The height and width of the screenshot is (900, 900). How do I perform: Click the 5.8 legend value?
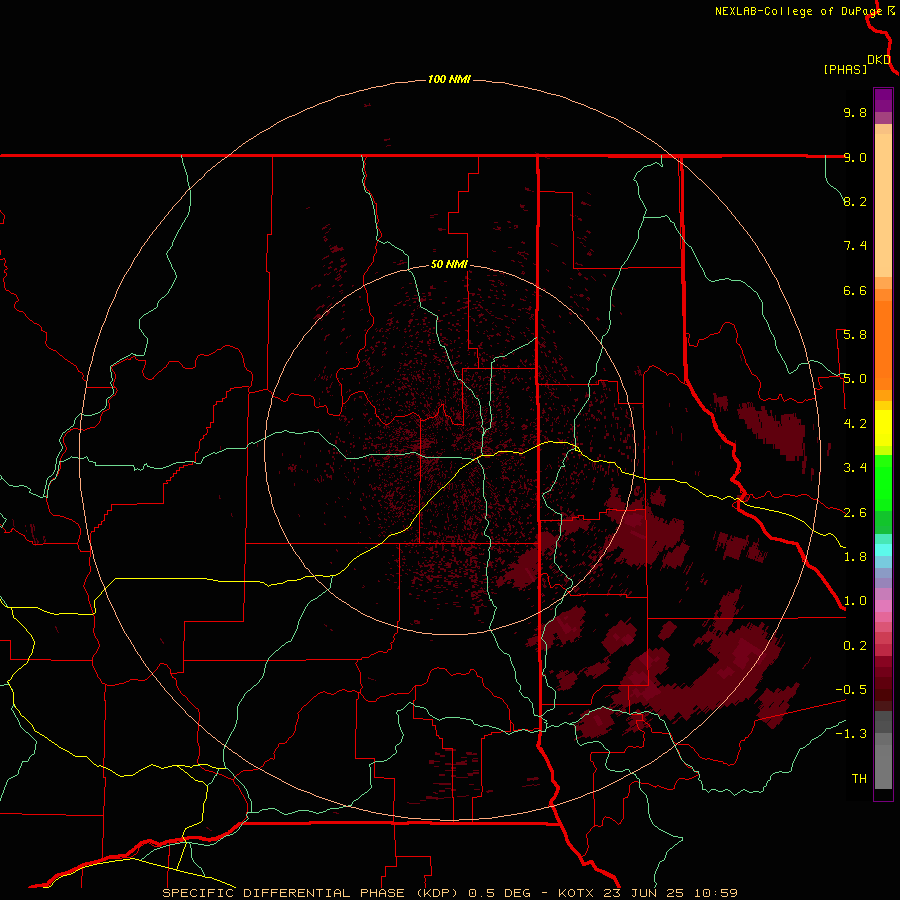point(855,335)
